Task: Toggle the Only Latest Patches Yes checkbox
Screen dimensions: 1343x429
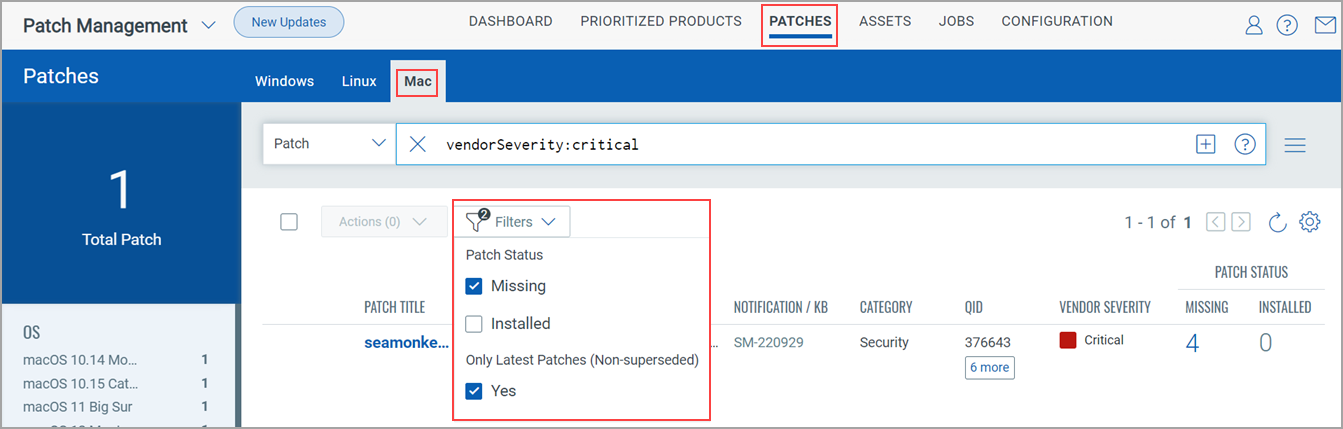Action: point(474,391)
